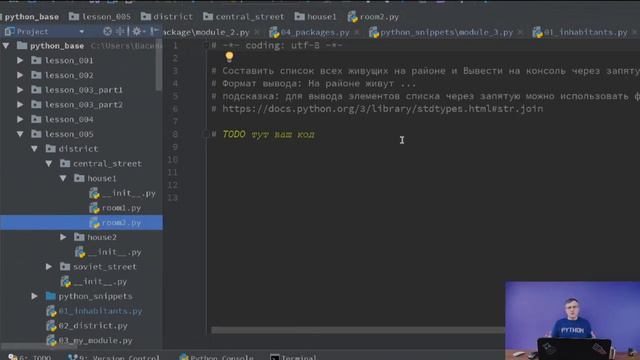Expand lesson_001 folder
This screenshot has height=360, width=640.
pyautogui.click(x=20, y=60)
